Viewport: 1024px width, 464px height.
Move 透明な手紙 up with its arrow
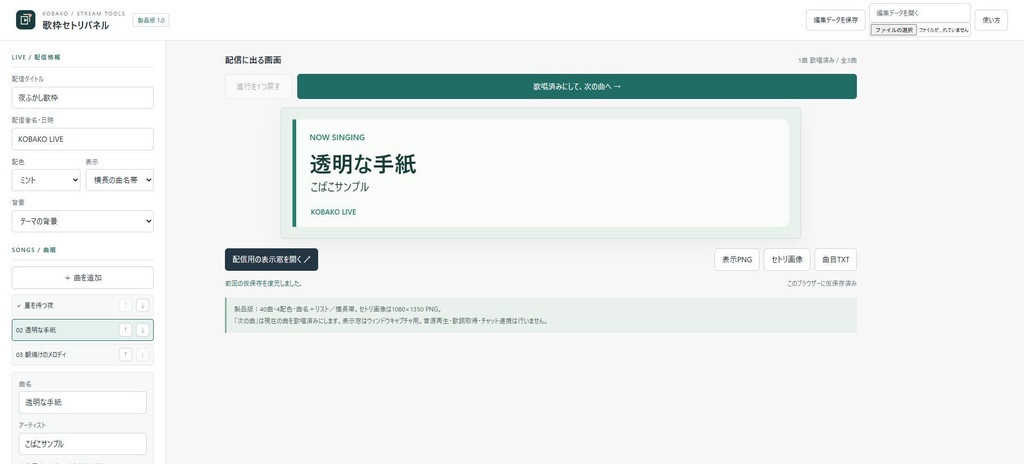tap(125, 330)
